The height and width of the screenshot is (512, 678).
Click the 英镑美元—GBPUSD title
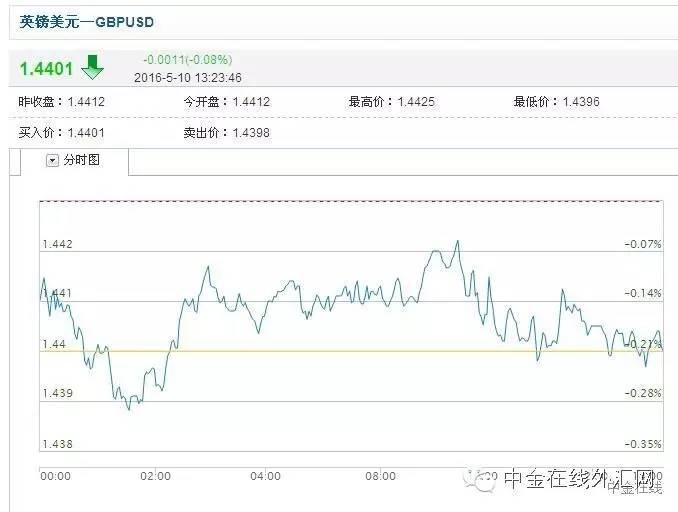tap(87, 21)
